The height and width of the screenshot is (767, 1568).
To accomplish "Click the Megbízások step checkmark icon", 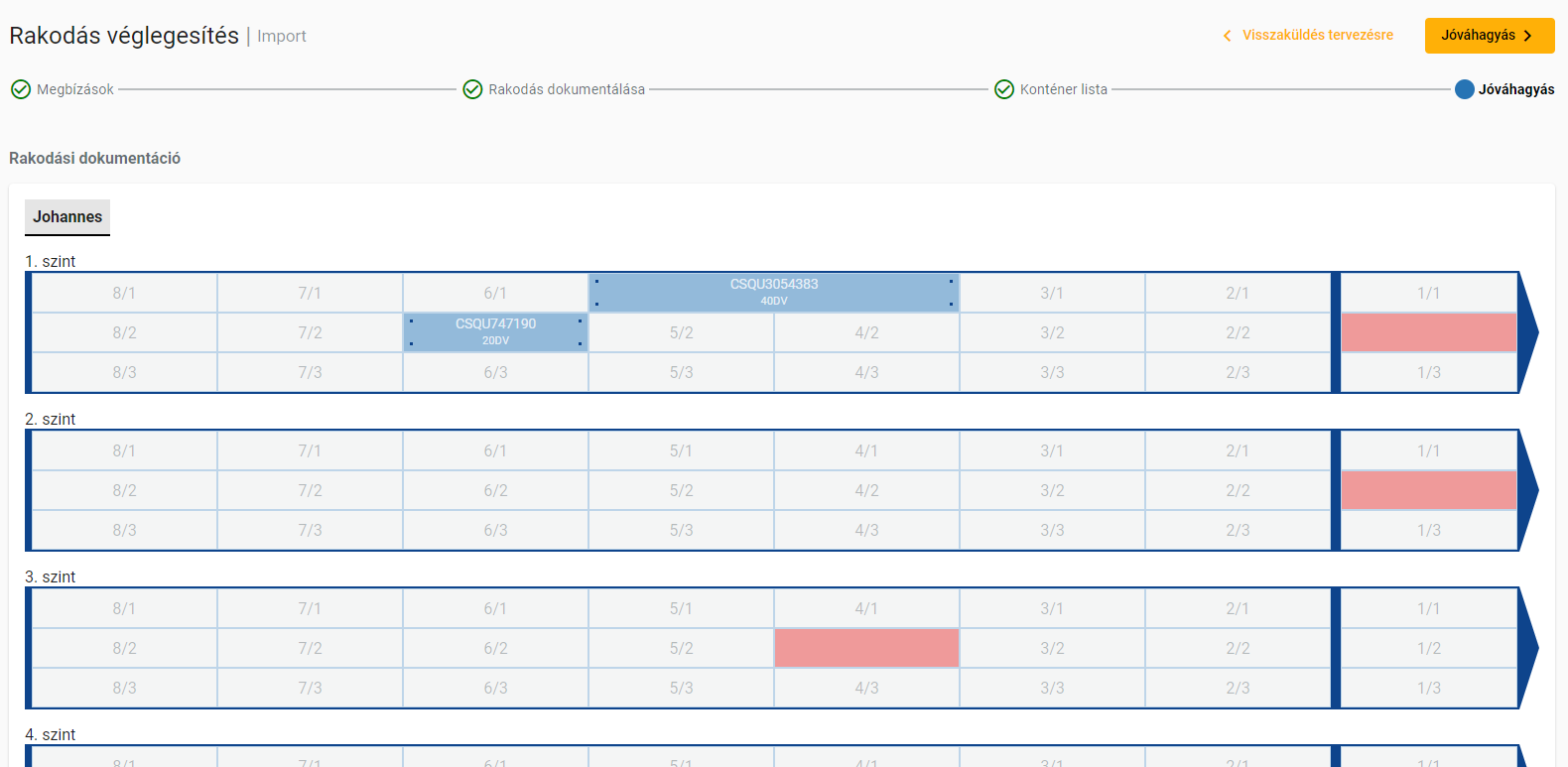I will point(21,89).
